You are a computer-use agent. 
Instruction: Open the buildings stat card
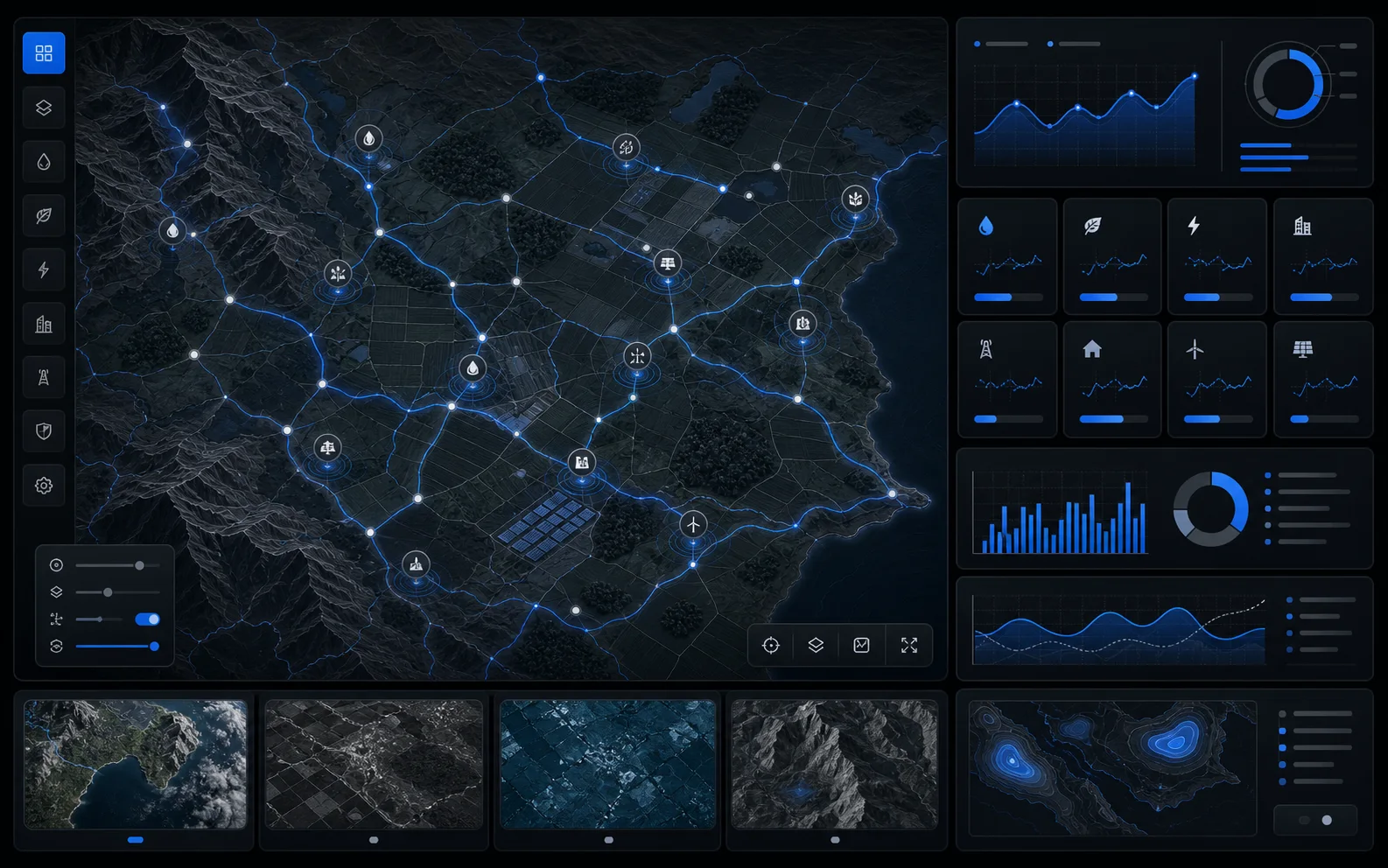coord(1323,256)
